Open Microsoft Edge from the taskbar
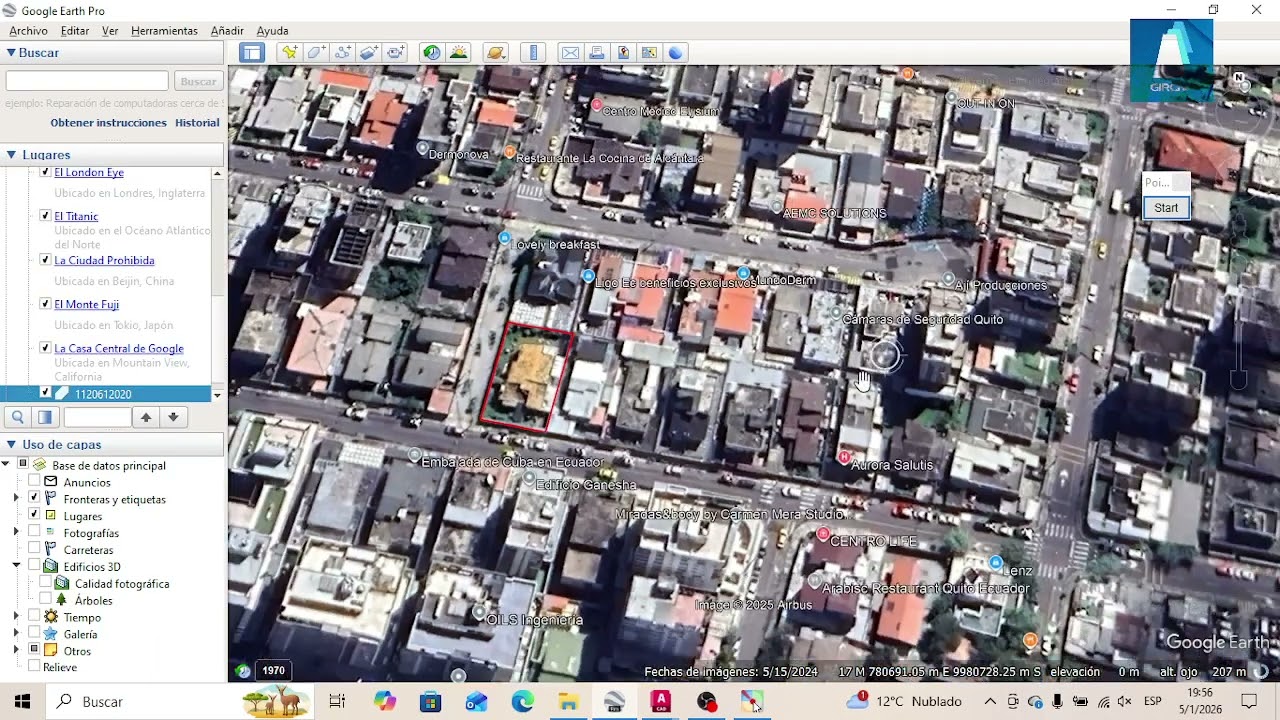The width and height of the screenshot is (1280, 720). [523, 702]
